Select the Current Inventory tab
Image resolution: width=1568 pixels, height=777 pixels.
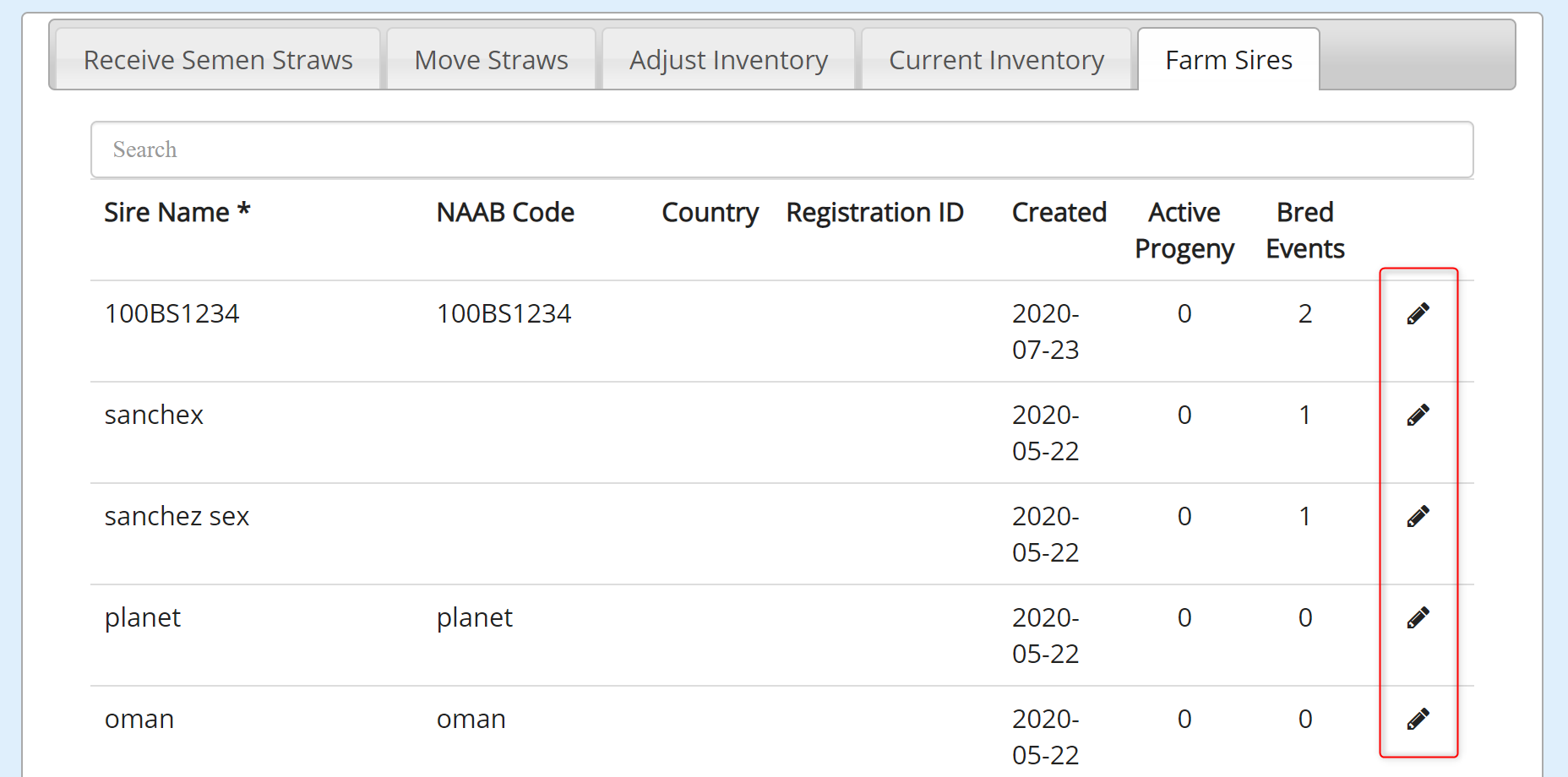[996, 60]
